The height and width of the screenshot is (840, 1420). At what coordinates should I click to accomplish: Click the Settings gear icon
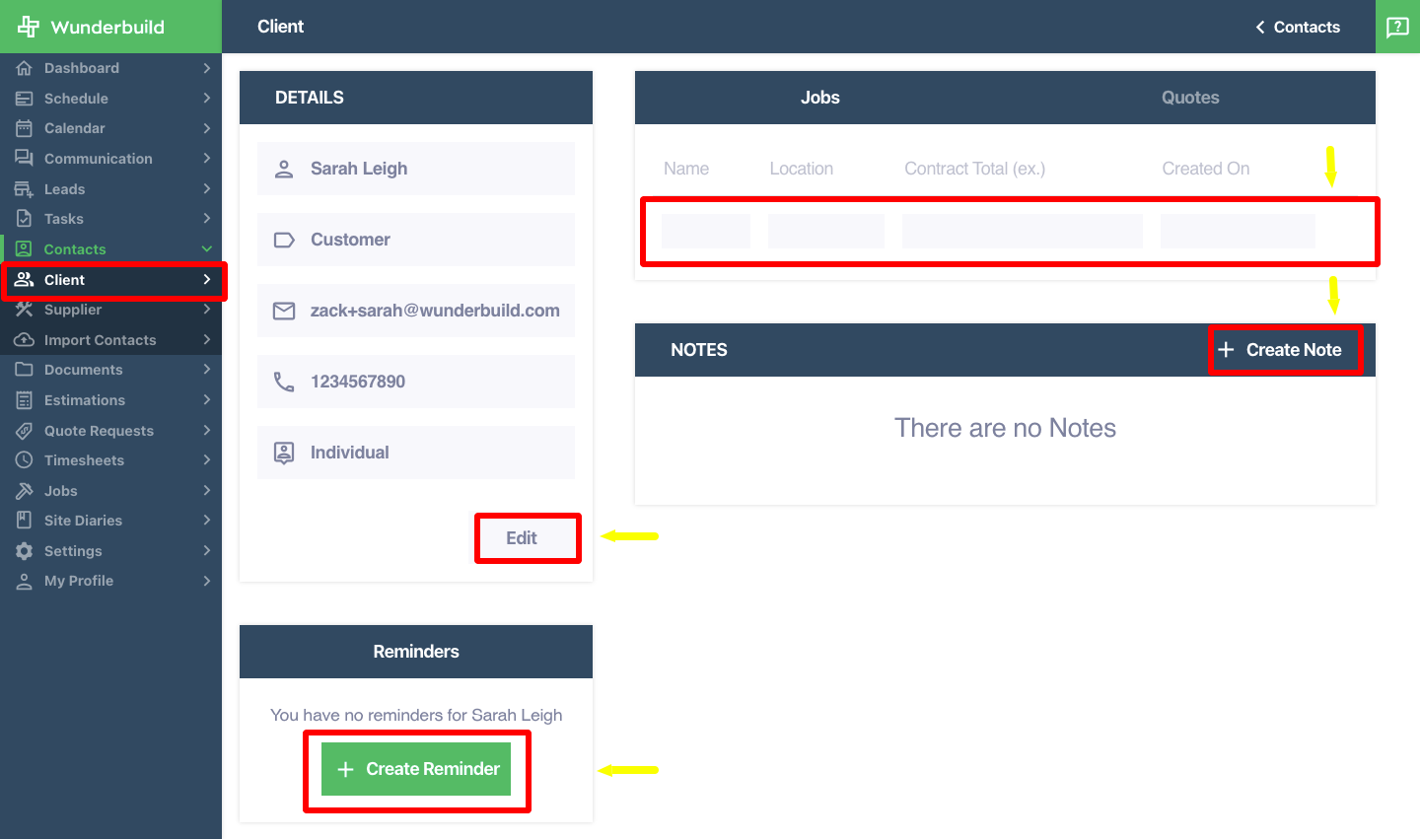[x=25, y=551]
